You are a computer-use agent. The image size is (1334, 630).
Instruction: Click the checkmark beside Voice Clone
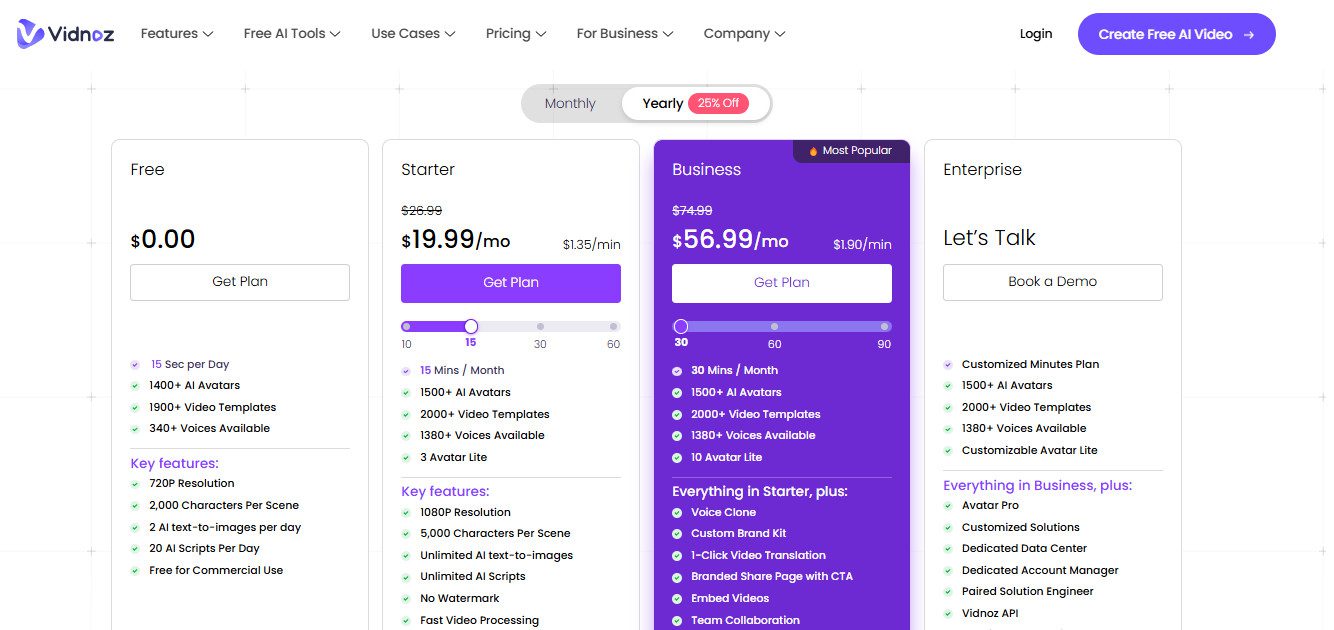pos(677,512)
